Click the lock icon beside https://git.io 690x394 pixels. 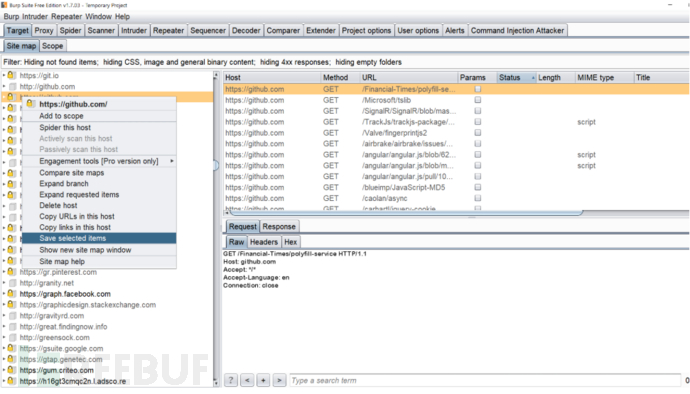click(x=11, y=75)
